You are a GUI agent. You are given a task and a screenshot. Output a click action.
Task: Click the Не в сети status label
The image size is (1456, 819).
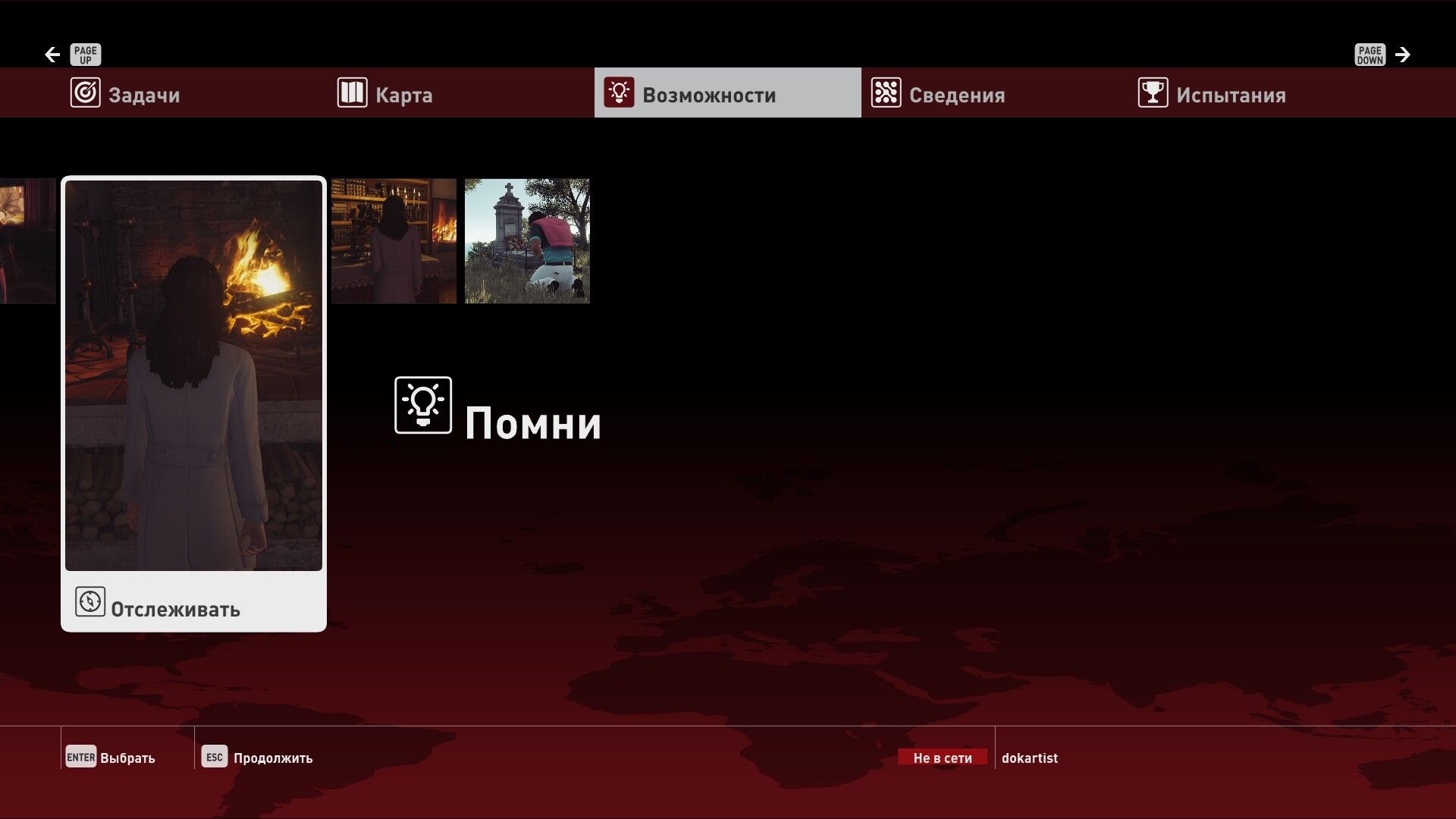click(942, 758)
